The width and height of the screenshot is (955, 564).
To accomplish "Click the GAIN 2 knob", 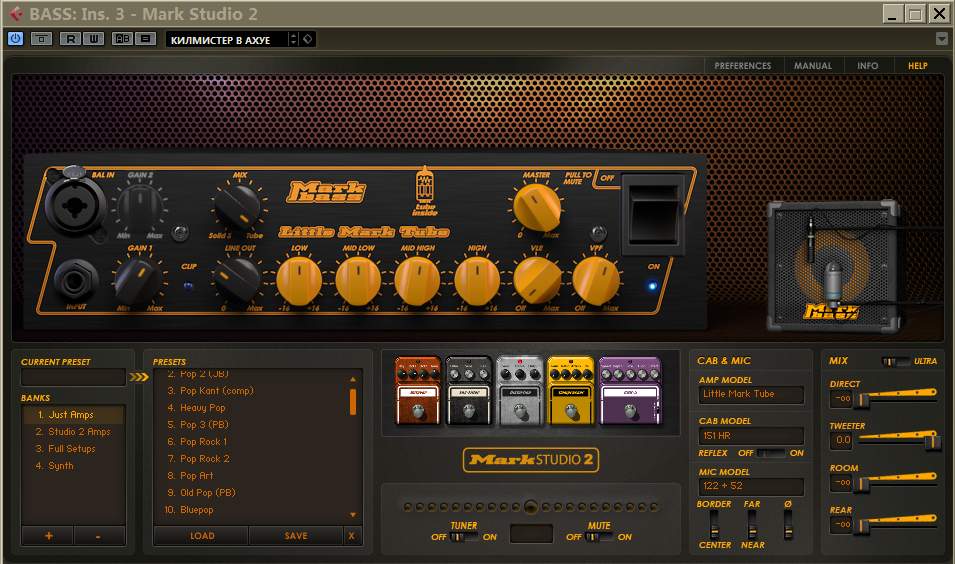I will click(x=140, y=206).
